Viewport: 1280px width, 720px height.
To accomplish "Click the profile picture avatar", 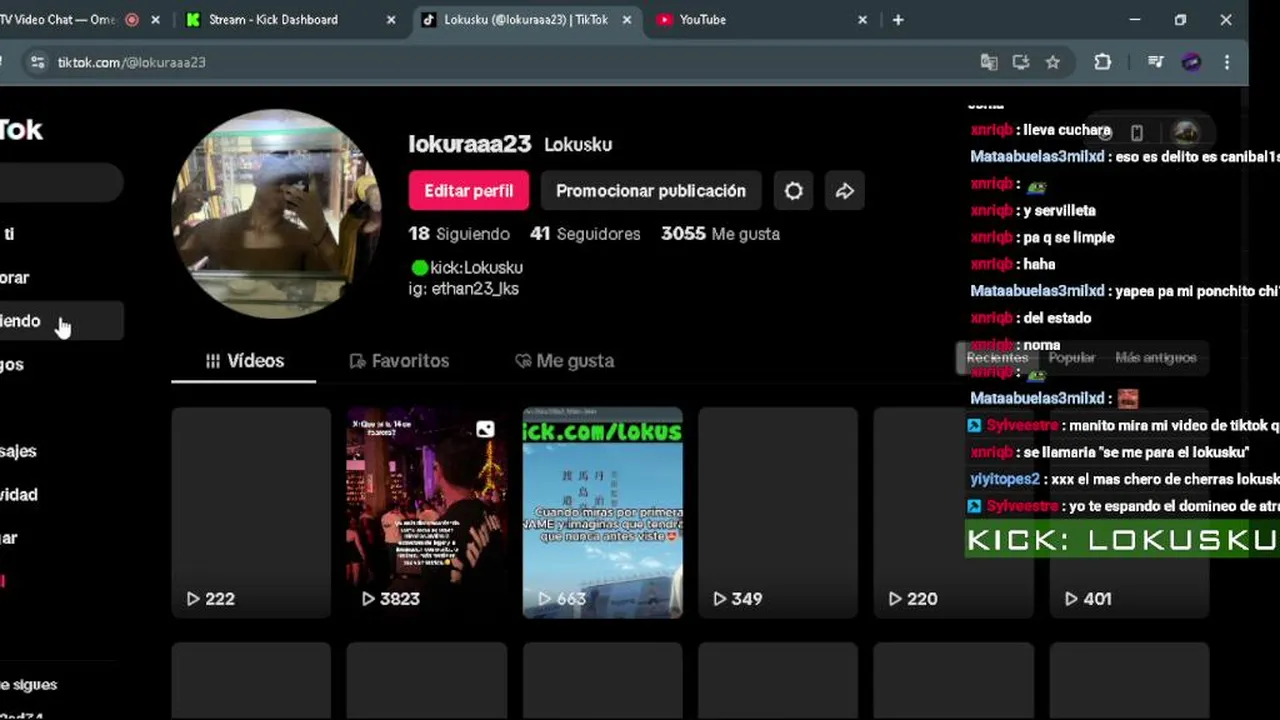I will 276,214.
